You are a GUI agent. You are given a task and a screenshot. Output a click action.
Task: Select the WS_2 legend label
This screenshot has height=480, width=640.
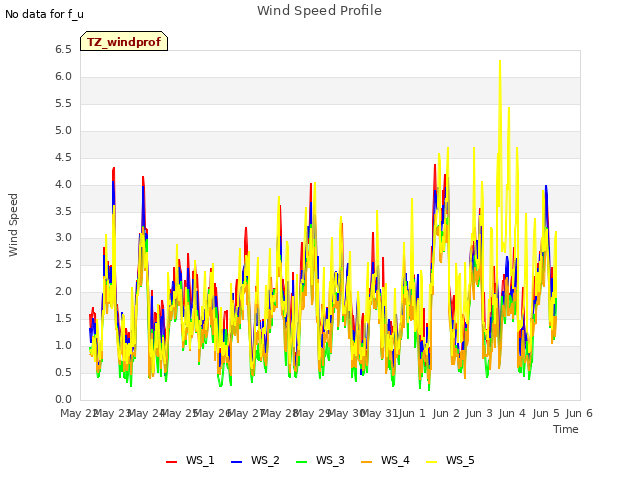point(265,460)
